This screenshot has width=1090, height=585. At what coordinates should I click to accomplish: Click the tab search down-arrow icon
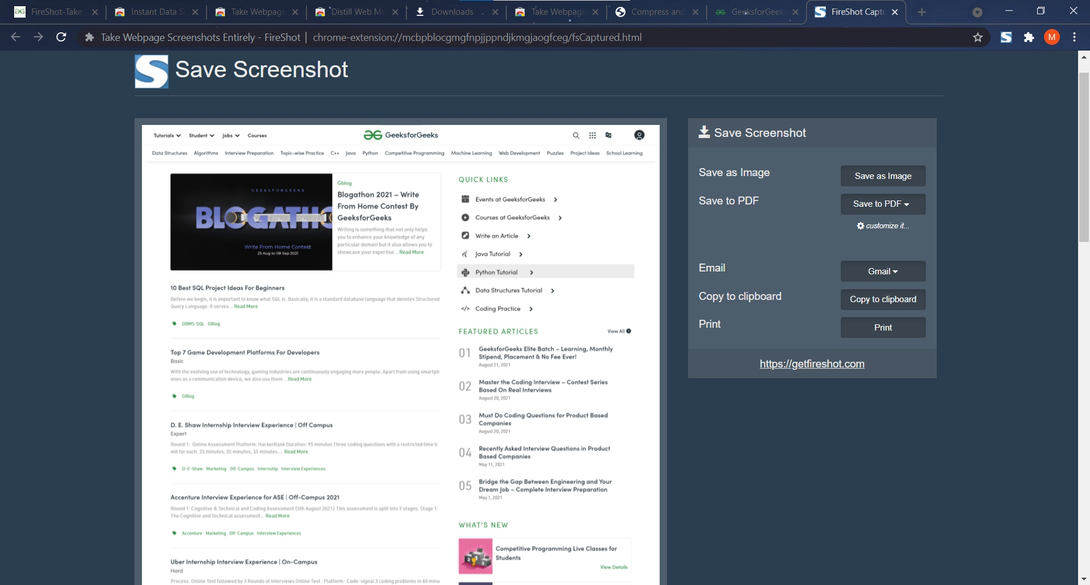[977, 12]
